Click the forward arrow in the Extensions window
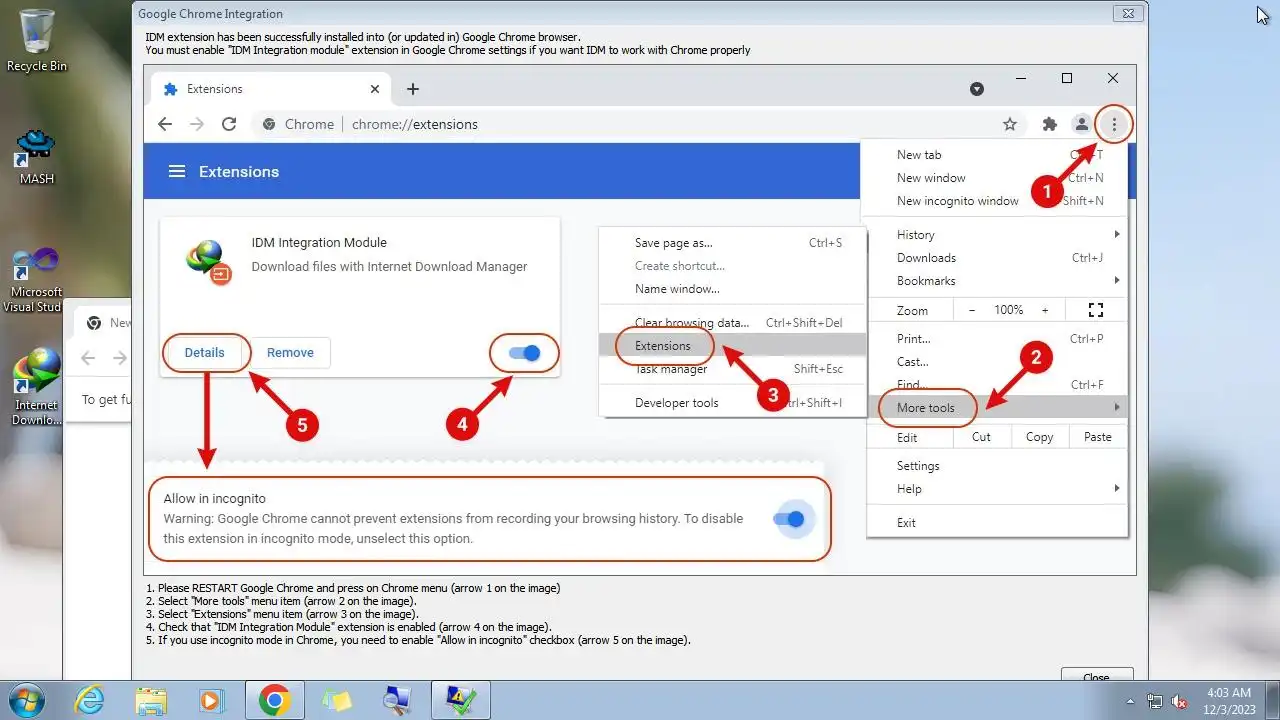Screen dimensions: 1280x720 pos(197,124)
